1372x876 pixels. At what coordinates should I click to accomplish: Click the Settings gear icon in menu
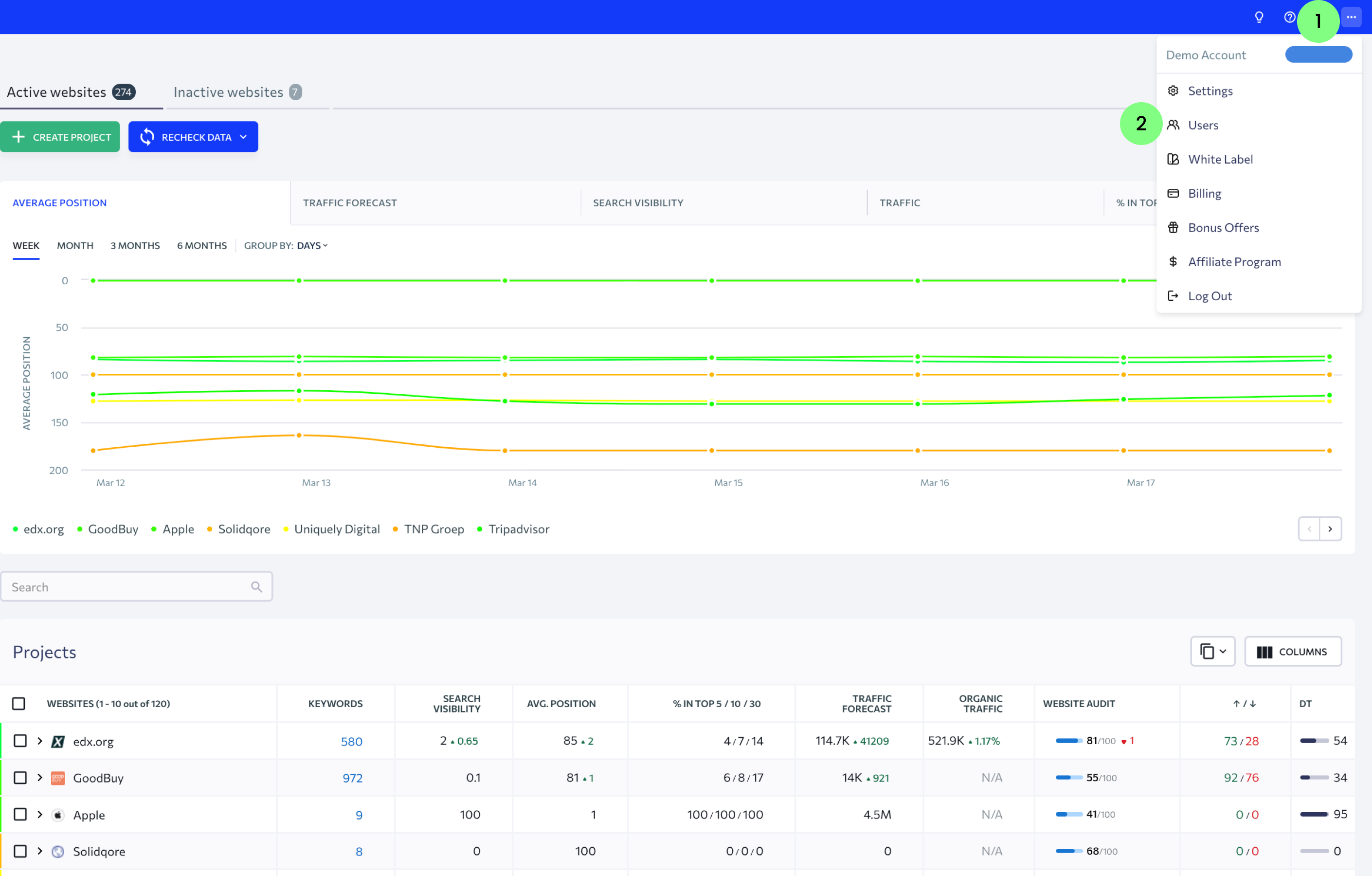click(1173, 91)
